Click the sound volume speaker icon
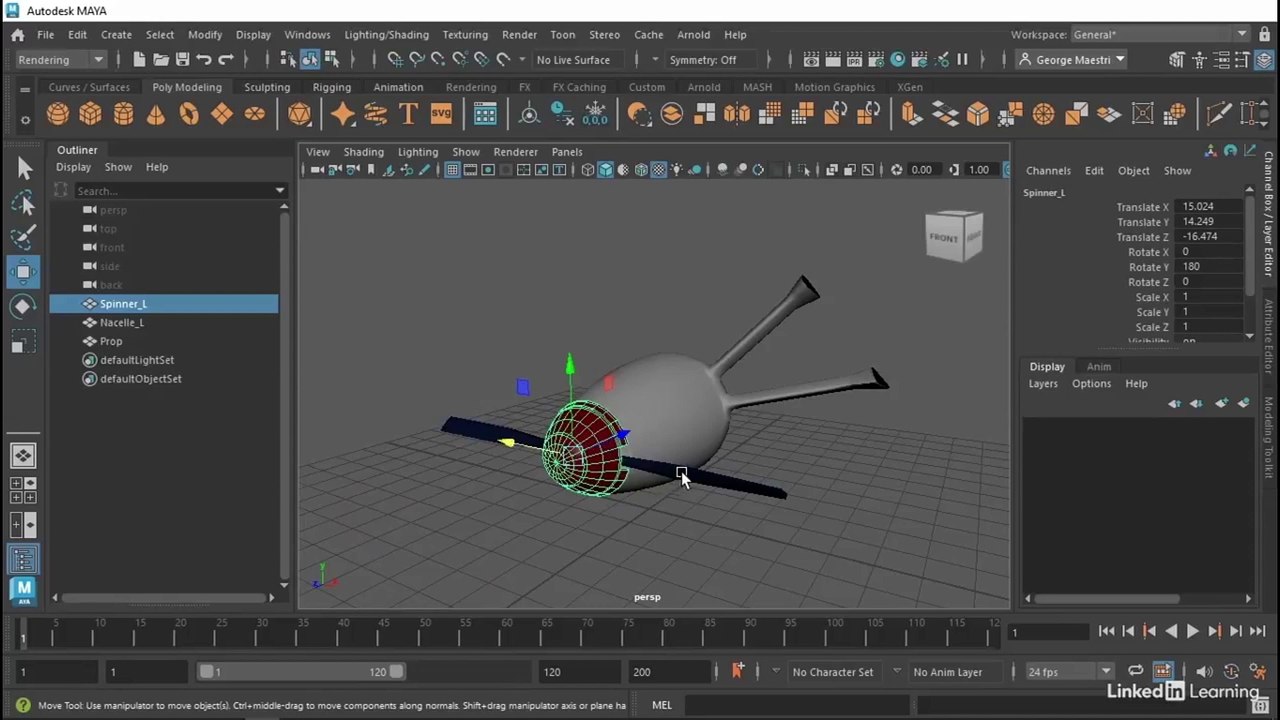The width and height of the screenshot is (1280, 720). [1204, 672]
